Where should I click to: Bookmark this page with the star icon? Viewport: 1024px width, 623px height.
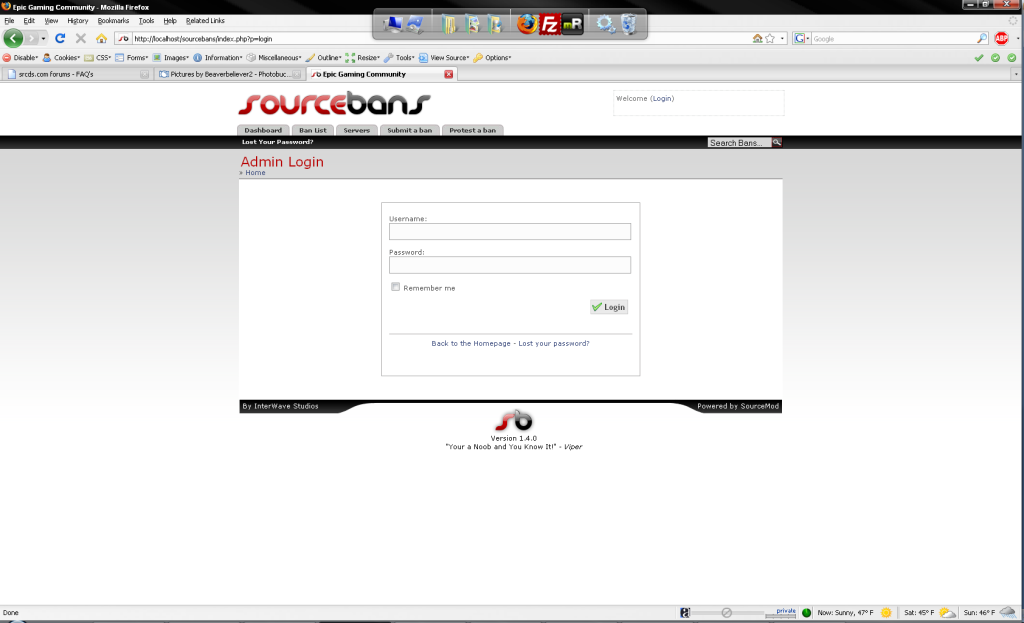pos(770,39)
